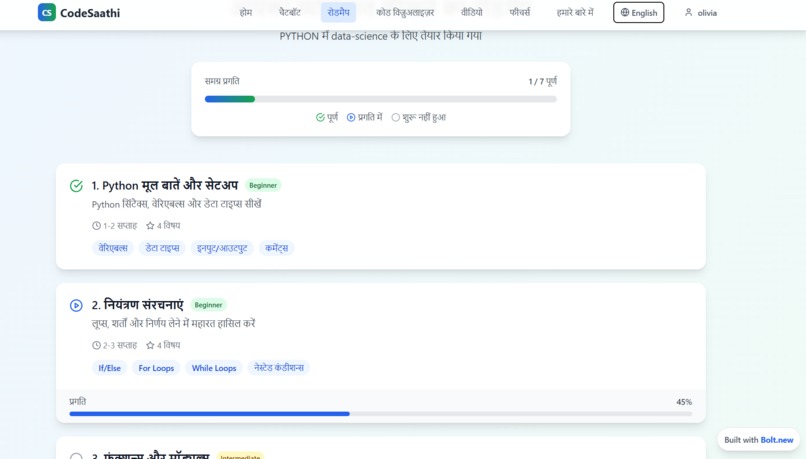The width and height of the screenshot is (806, 459).
Task: Click the 1 / 7 पूर्ण counter text
Action: click(x=542, y=81)
